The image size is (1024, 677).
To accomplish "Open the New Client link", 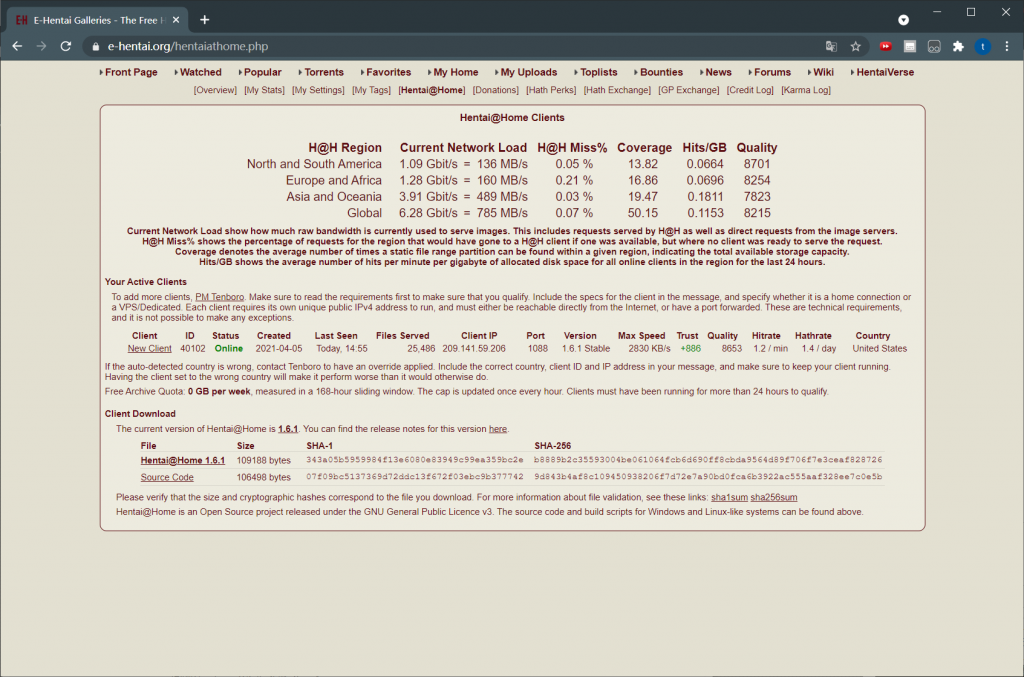I will [x=150, y=349].
